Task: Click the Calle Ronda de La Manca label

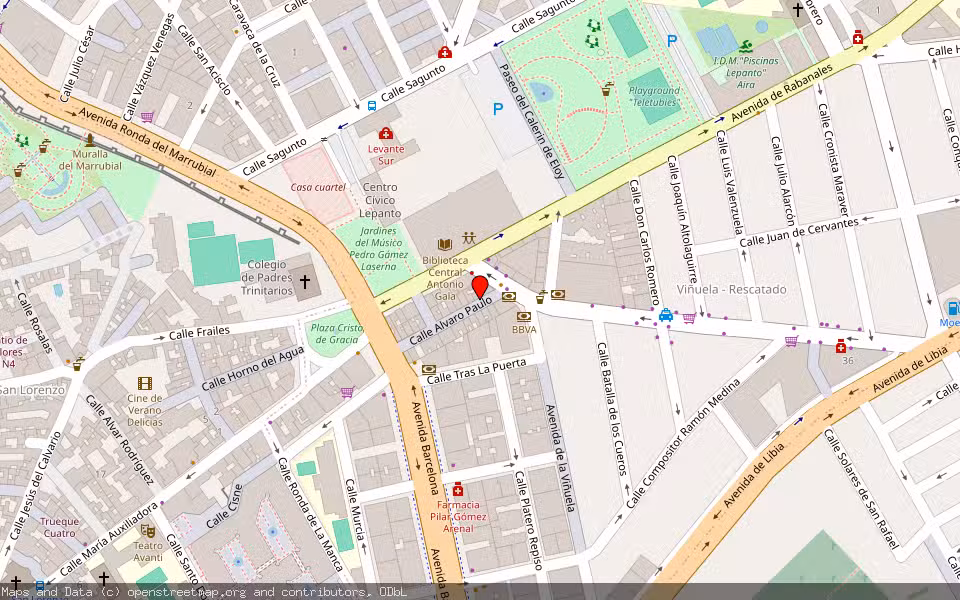Action: pos(310,514)
